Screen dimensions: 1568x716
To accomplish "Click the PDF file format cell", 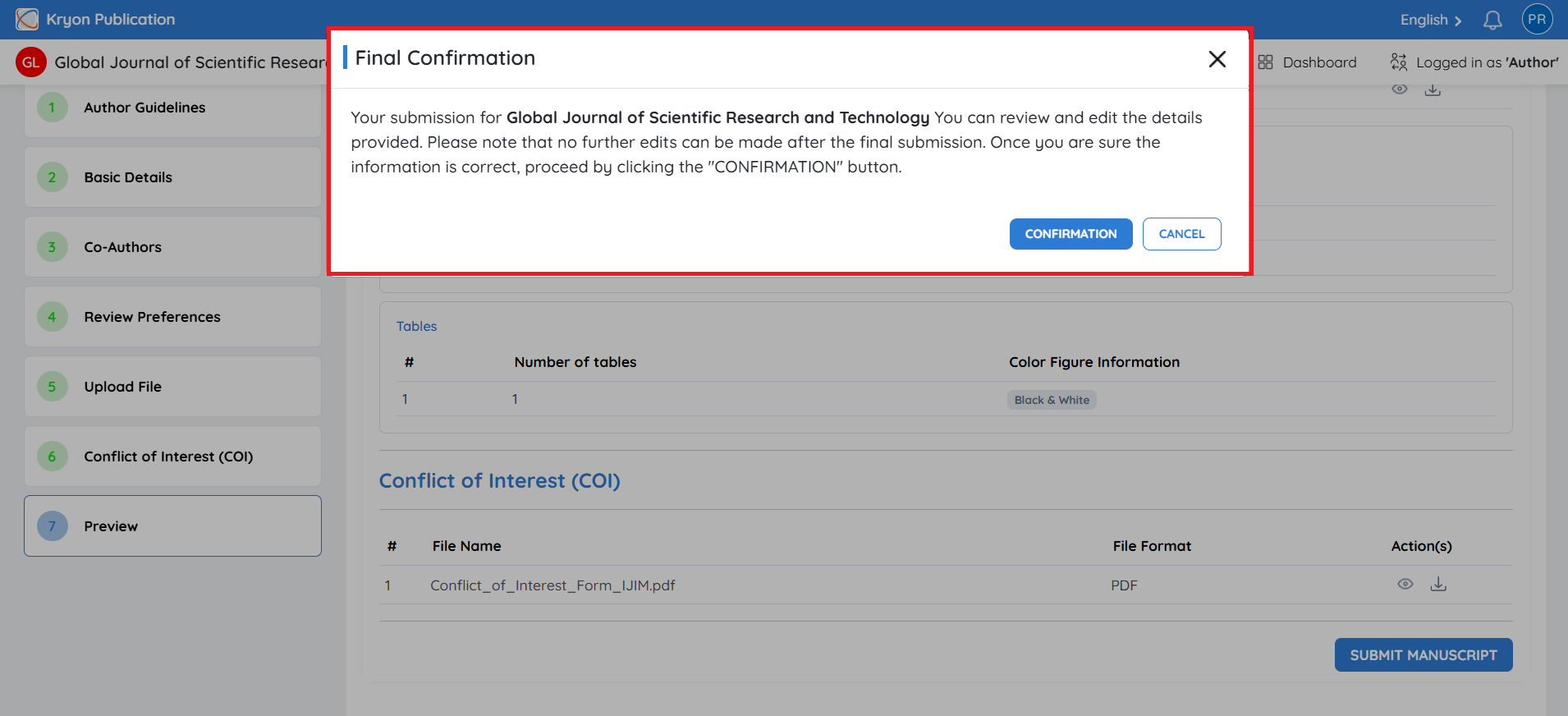I will [1124, 585].
